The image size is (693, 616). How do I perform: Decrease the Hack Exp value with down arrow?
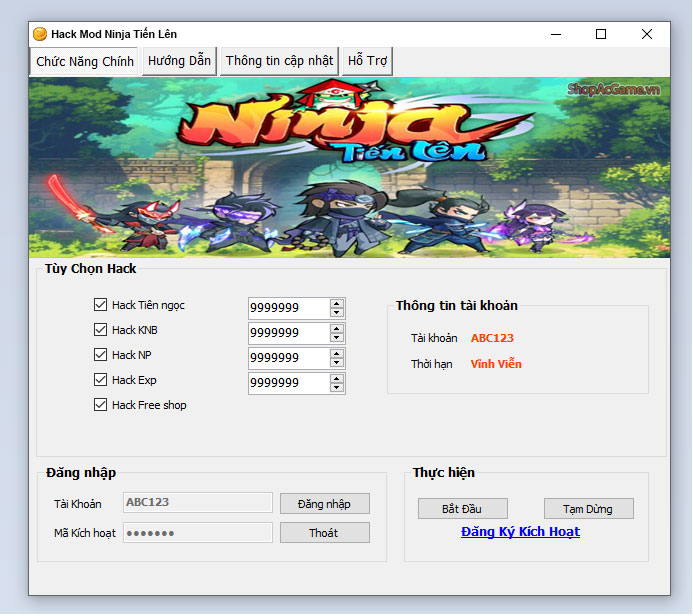click(337, 388)
